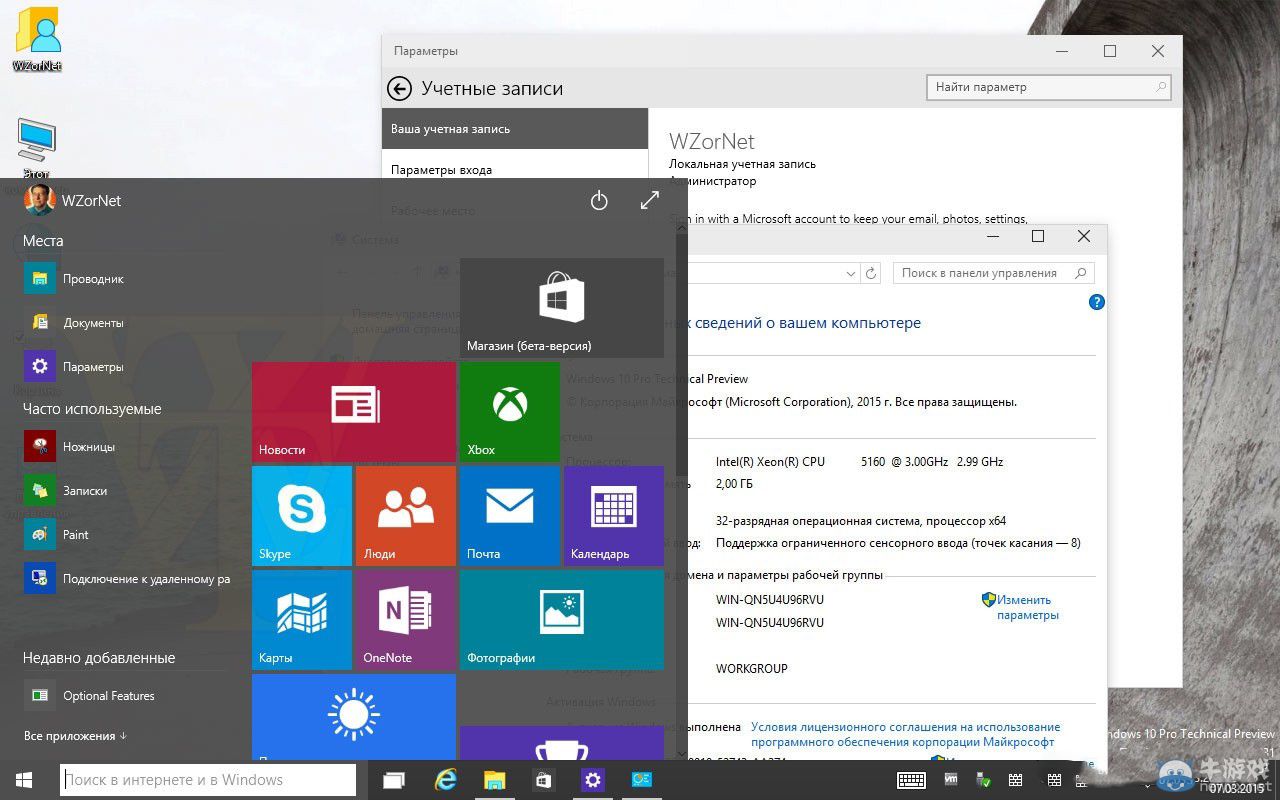
Task: Launch Internet Explorer from taskbar
Action: (446, 780)
